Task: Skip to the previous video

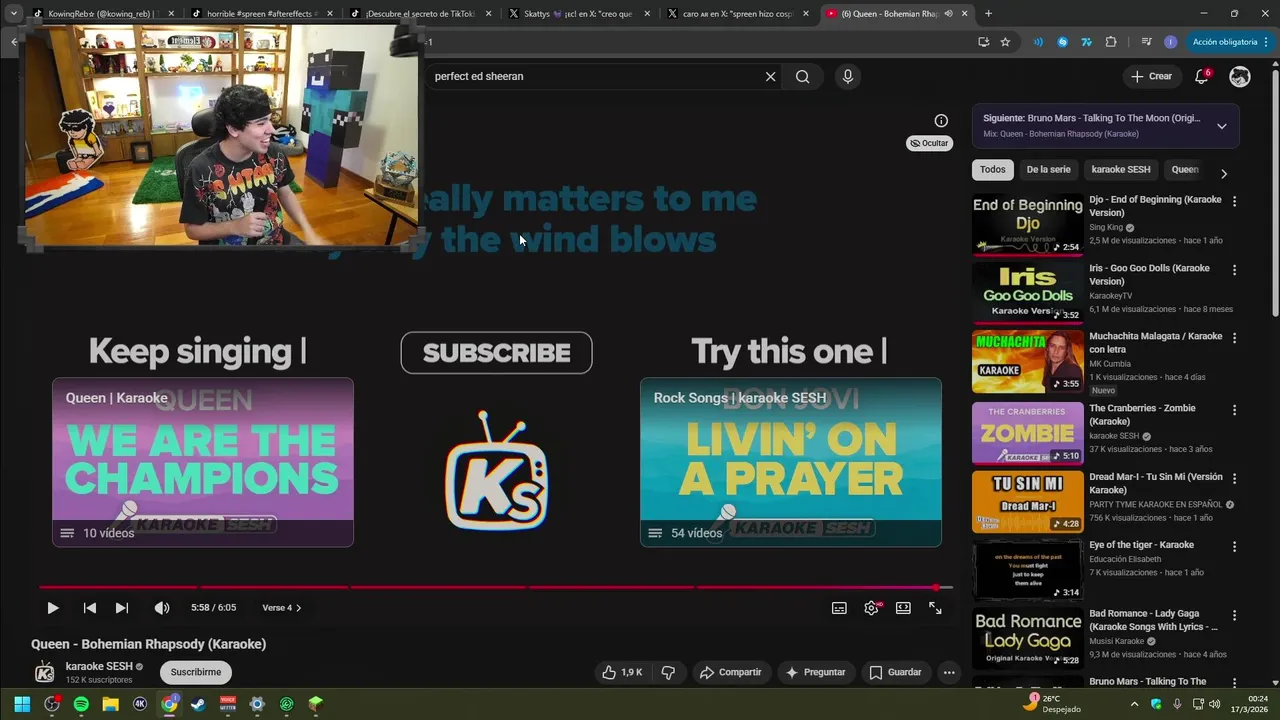Action: pyautogui.click(x=90, y=608)
